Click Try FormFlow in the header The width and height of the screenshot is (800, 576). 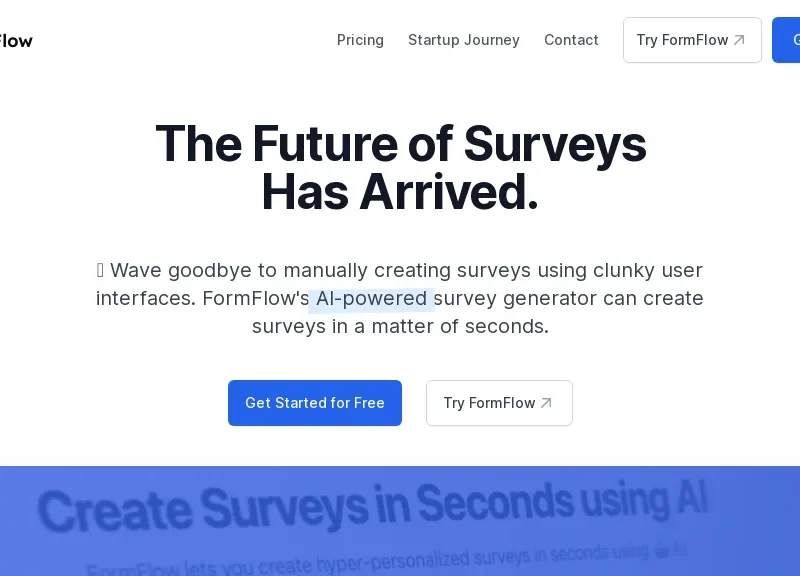[692, 40]
